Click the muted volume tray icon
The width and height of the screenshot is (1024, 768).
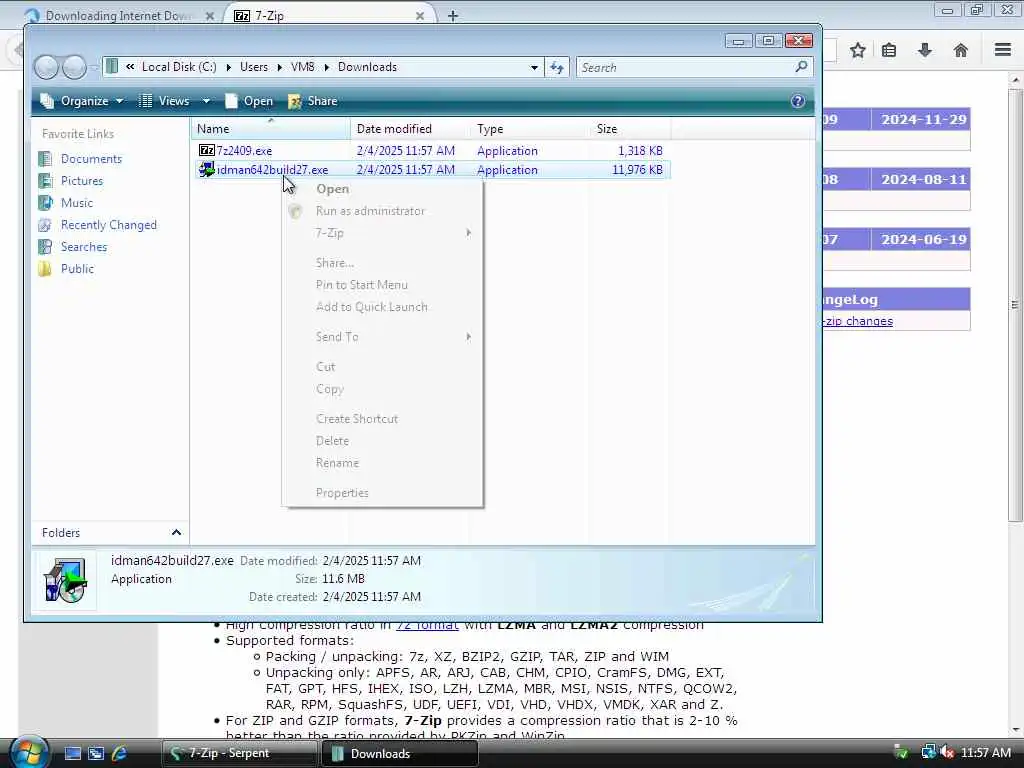[948, 753]
